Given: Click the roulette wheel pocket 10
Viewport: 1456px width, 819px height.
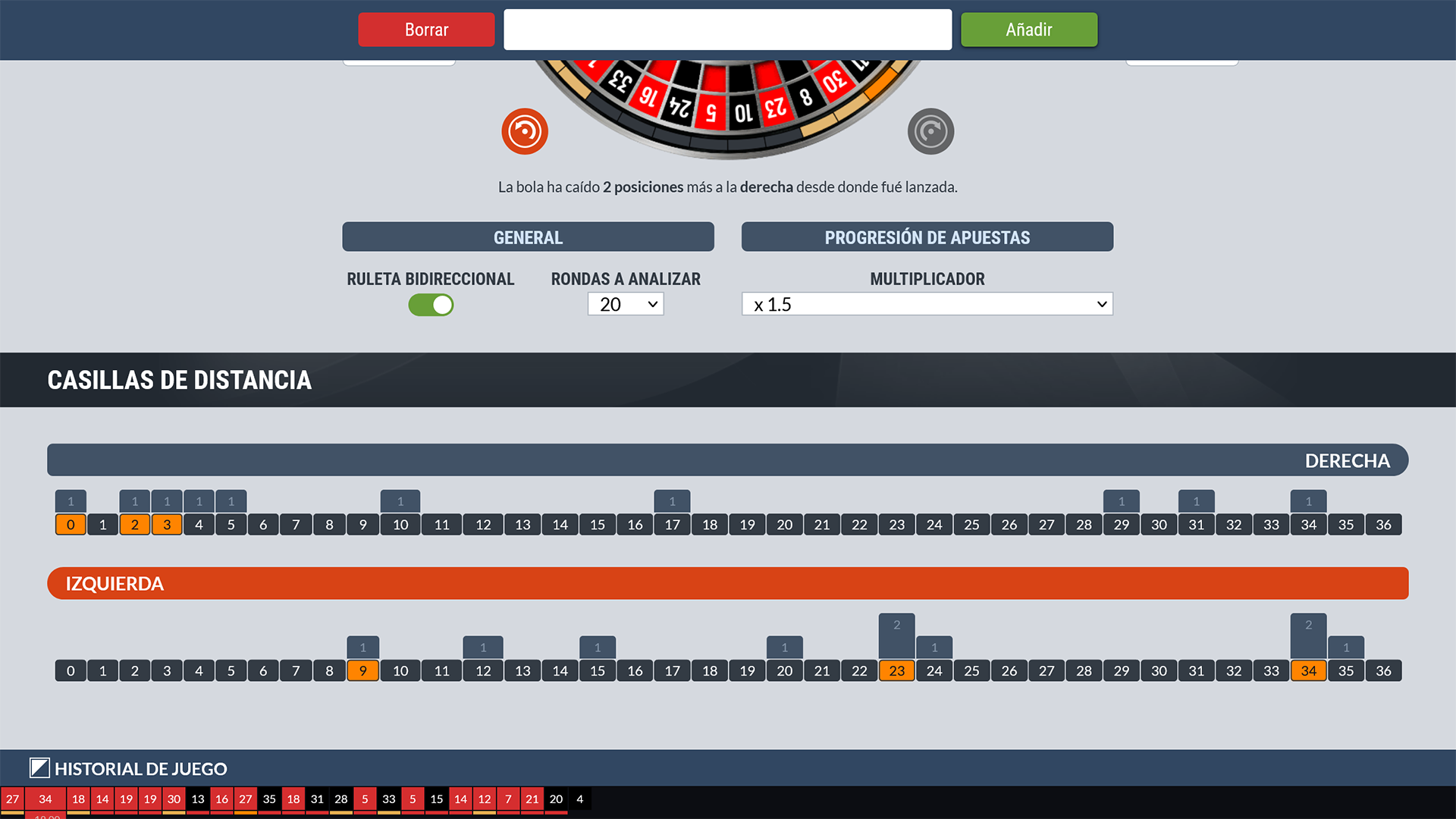Looking at the screenshot, I should coord(743,114).
